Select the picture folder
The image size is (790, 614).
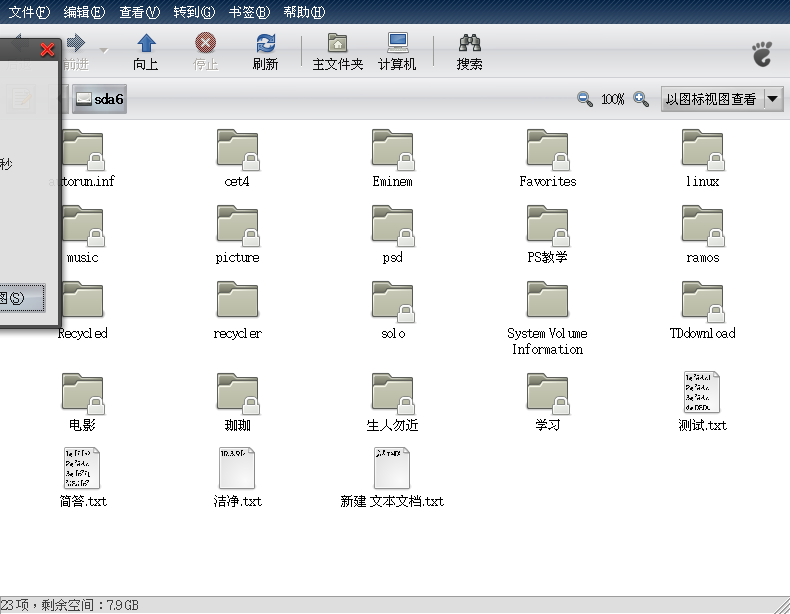pos(237,235)
